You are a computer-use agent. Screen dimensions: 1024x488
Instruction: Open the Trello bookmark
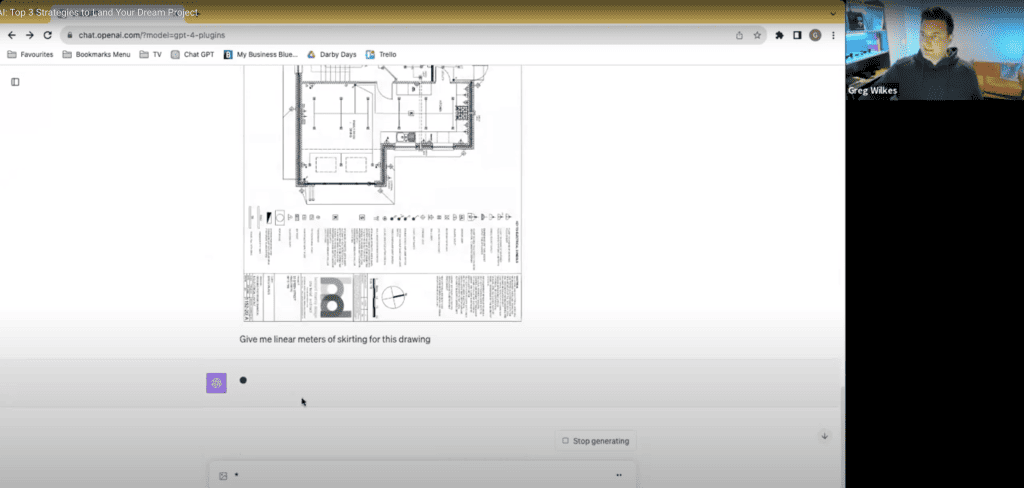381,54
